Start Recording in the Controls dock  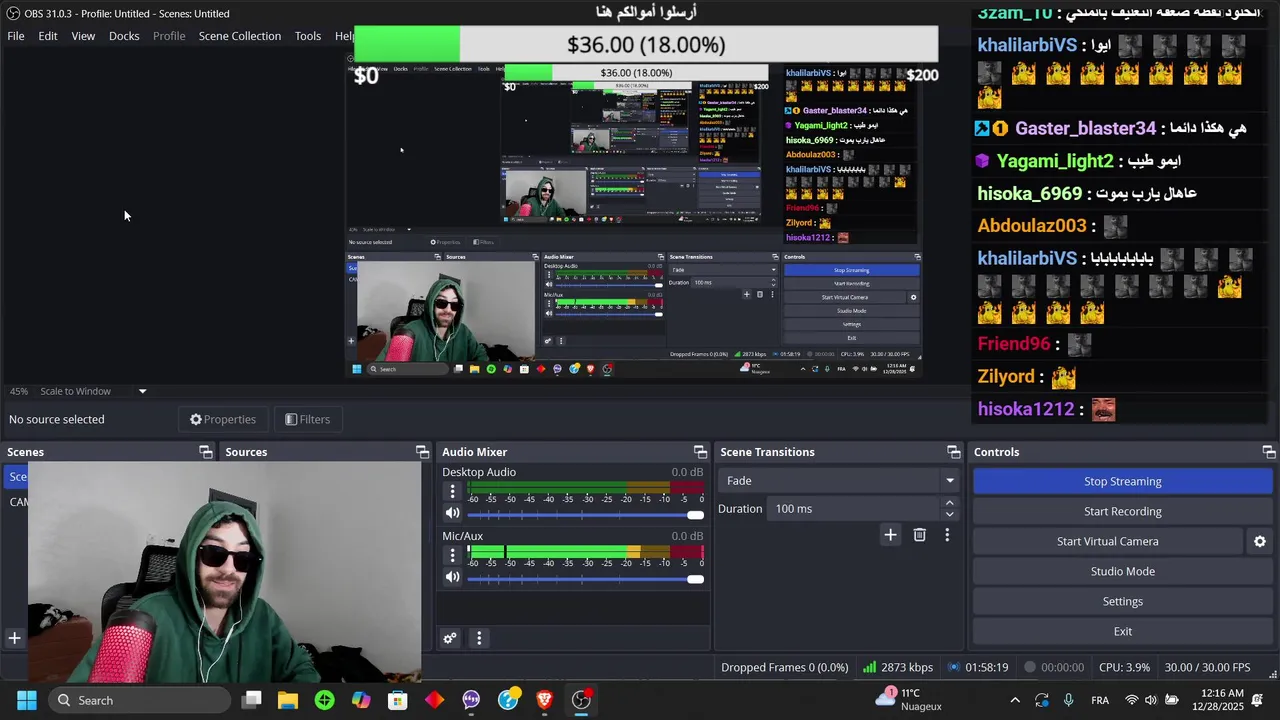tap(1122, 511)
